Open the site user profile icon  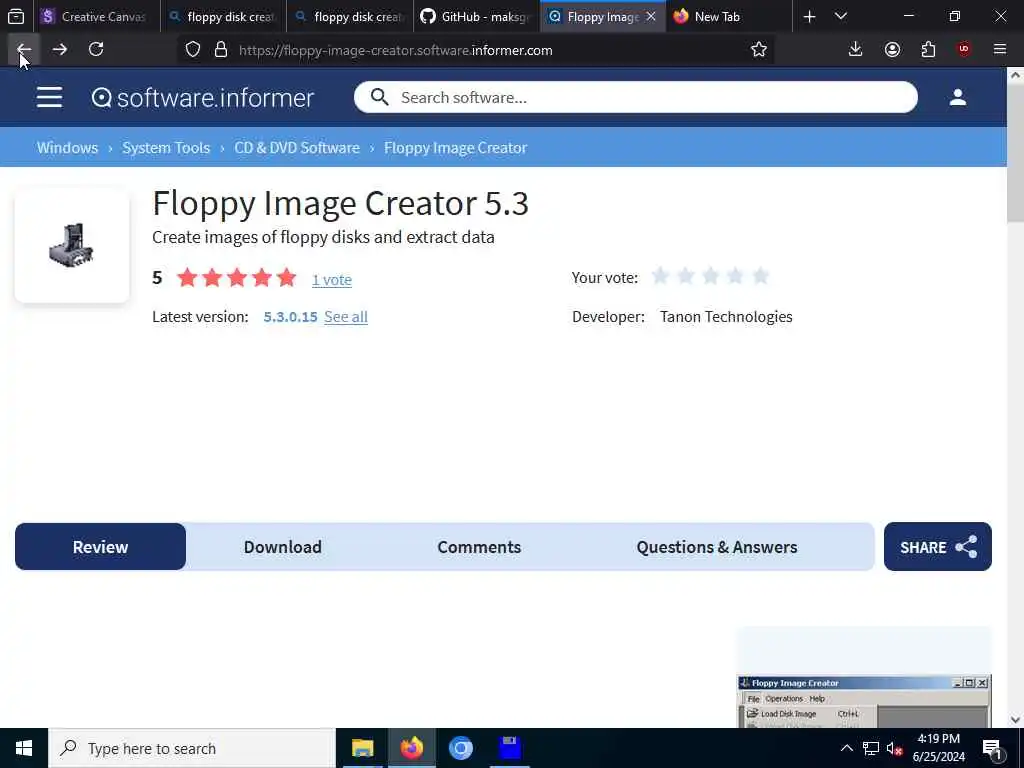[x=957, y=97]
